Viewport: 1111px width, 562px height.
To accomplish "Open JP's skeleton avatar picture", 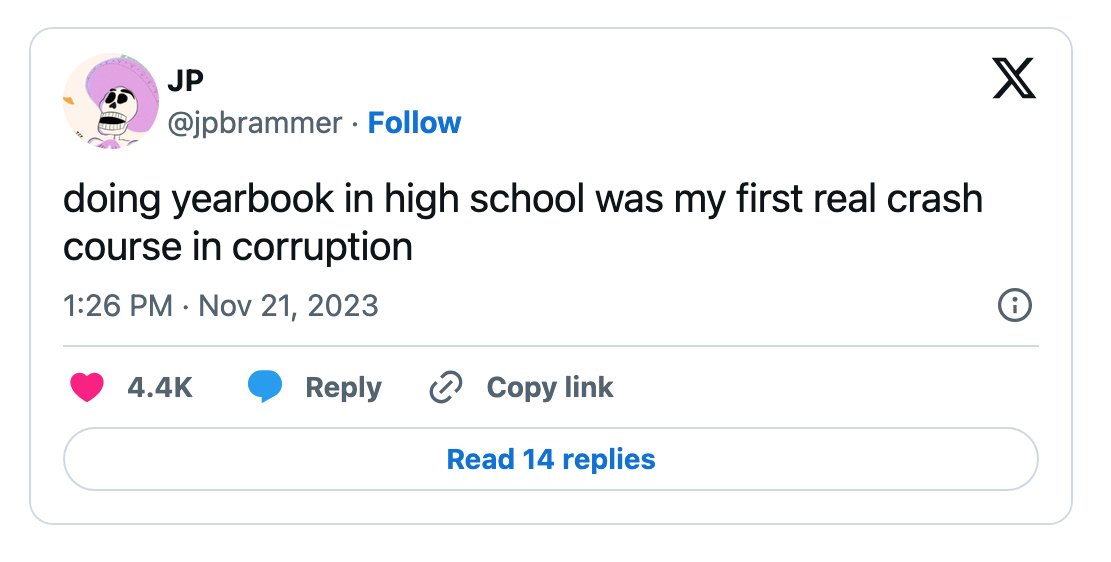I will pos(111,101).
